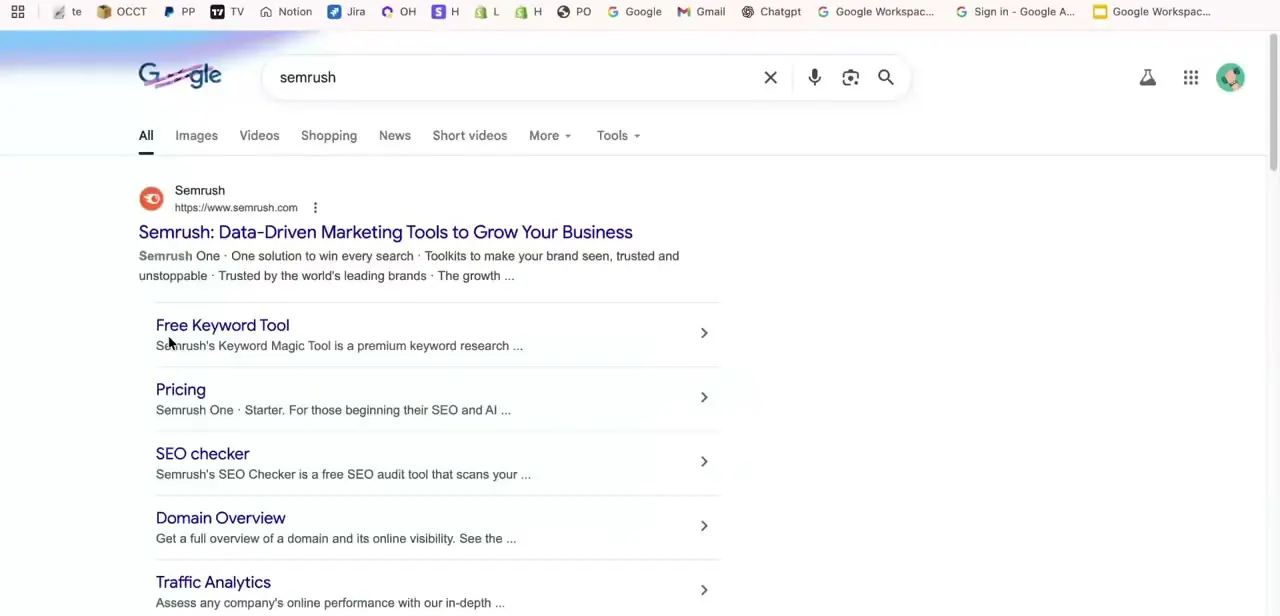Switch to the News tab

(395, 135)
